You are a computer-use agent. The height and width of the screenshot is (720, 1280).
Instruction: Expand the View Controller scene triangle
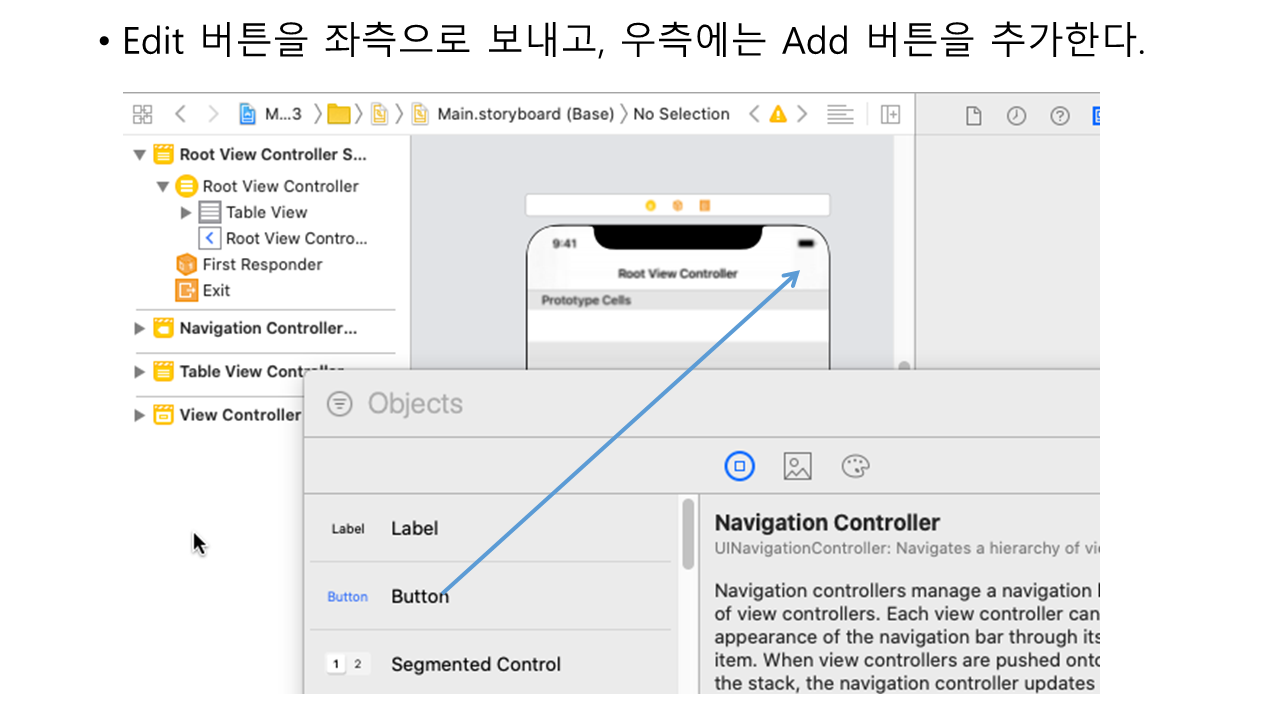click(x=140, y=415)
